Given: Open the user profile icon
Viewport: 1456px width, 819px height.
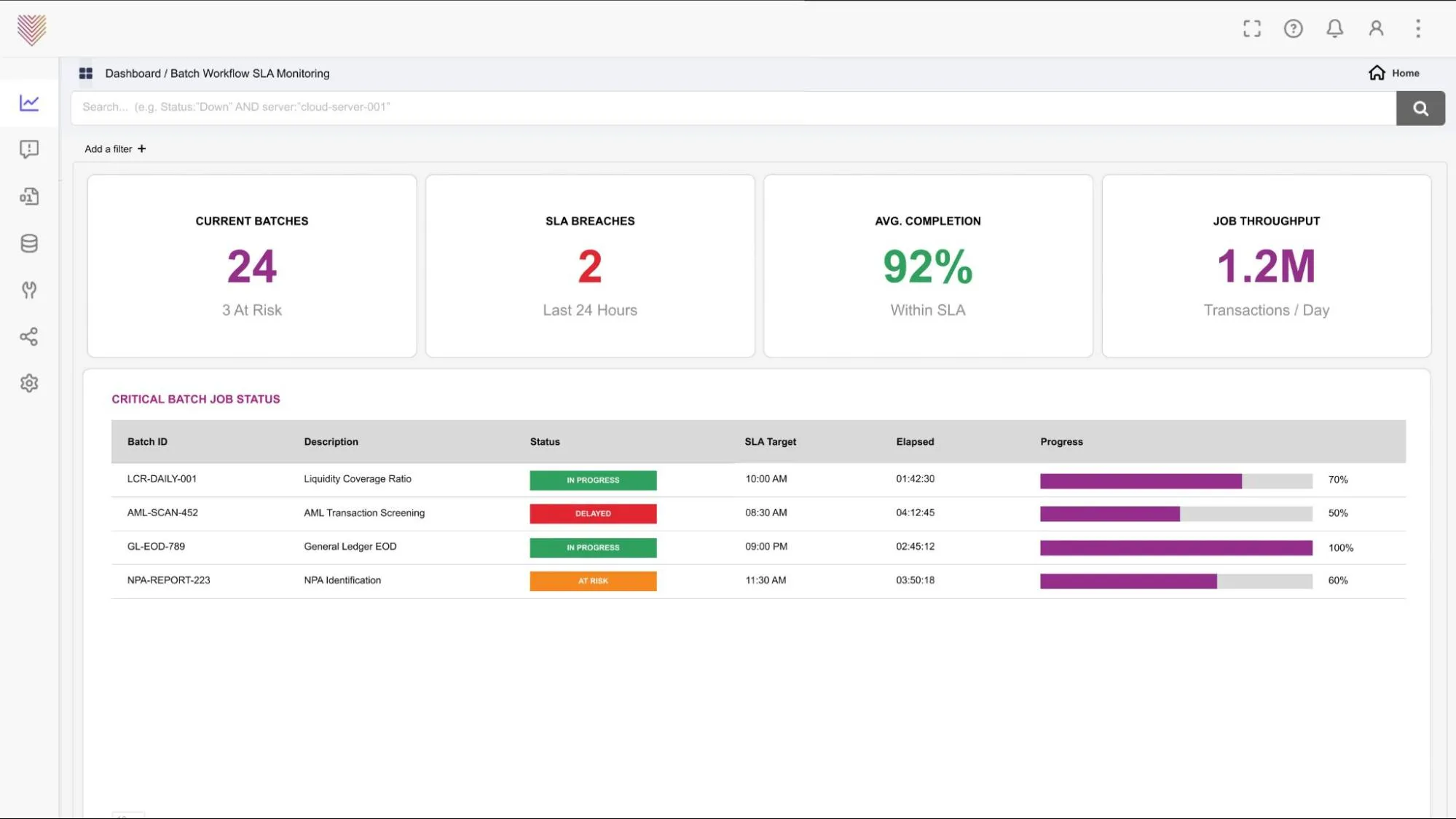Looking at the screenshot, I should 1376,28.
